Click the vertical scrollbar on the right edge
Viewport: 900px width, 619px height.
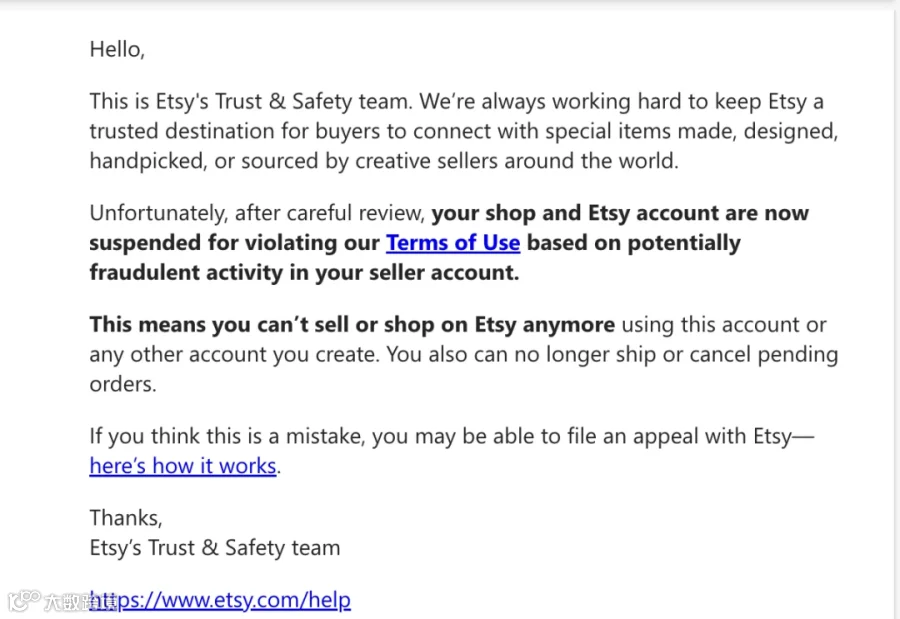click(897, 310)
